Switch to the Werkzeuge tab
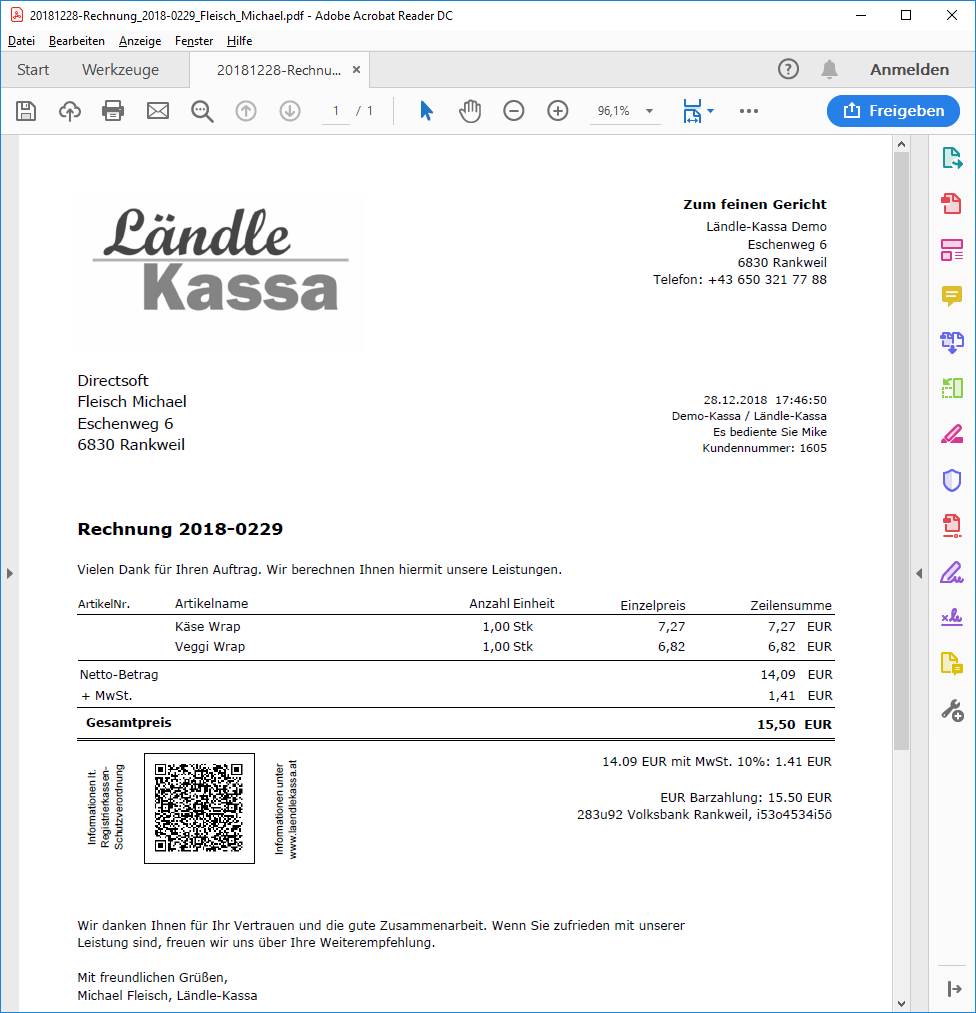Image resolution: width=976 pixels, height=1013 pixels. tap(120, 70)
